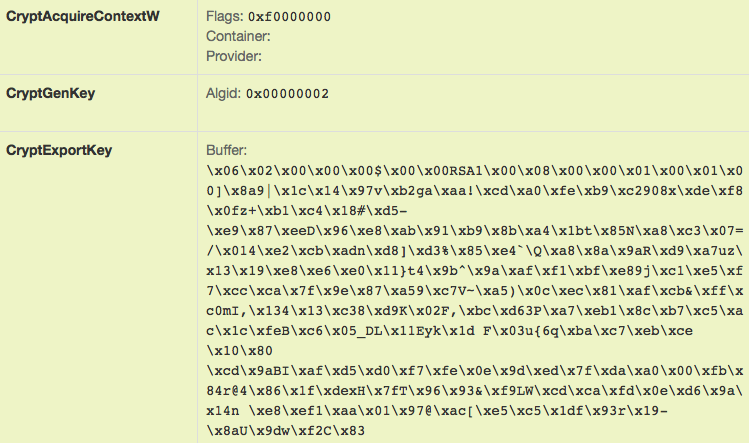The height and width of the screenshot is (443, 749).
Task: Click the Flags: label text
Action: (x=225, y=16)
